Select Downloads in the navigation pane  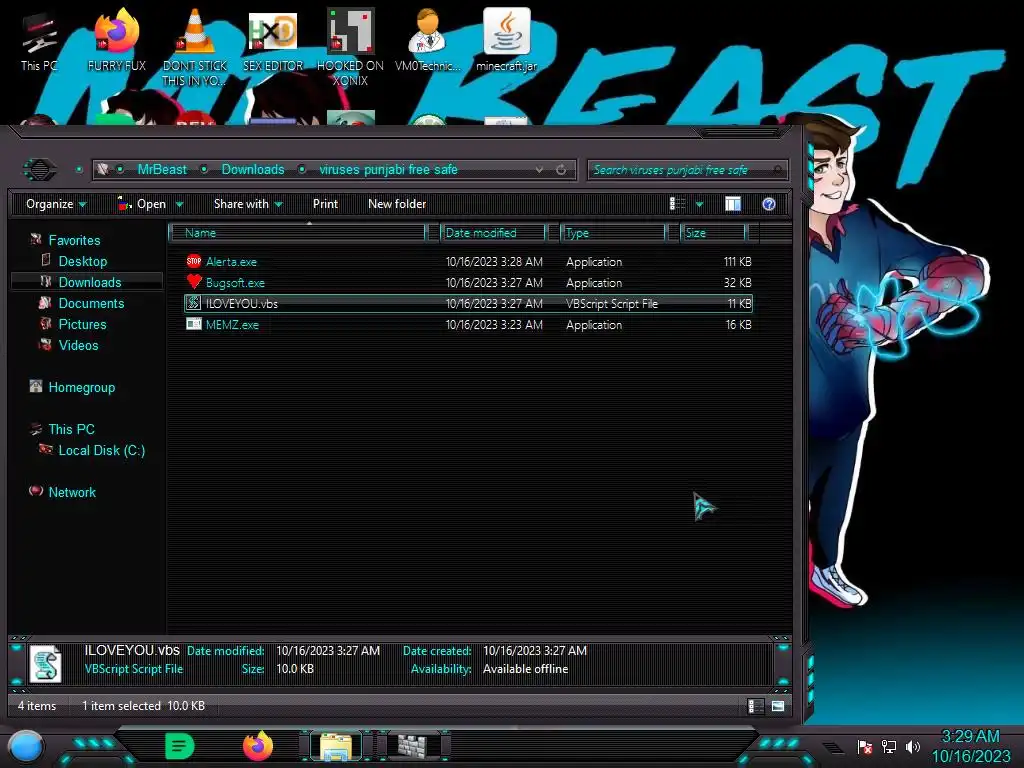tap(90, 282)
